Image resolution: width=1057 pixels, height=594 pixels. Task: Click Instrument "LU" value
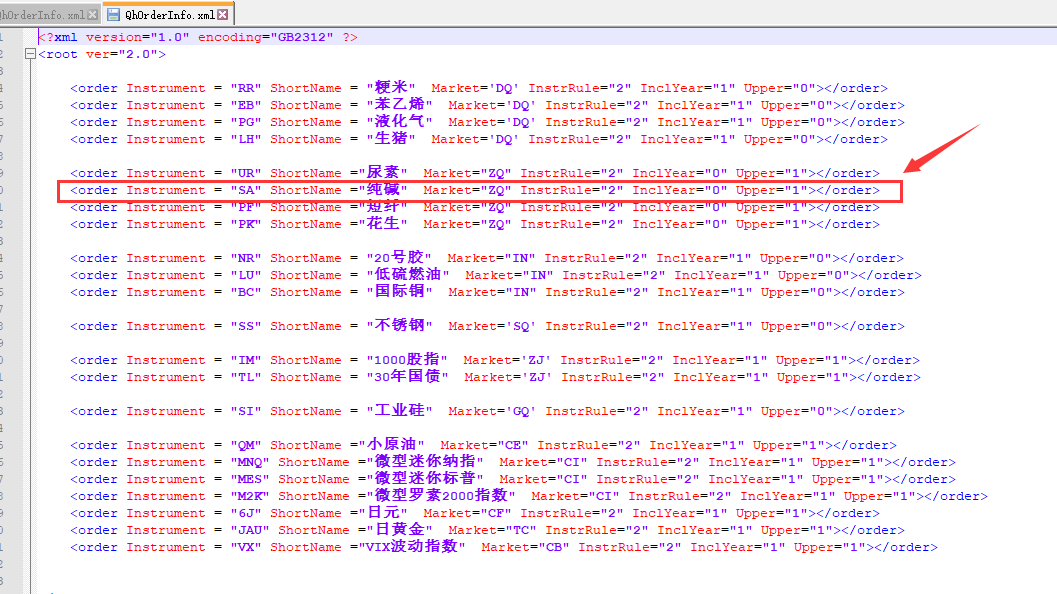click(245, 275)
